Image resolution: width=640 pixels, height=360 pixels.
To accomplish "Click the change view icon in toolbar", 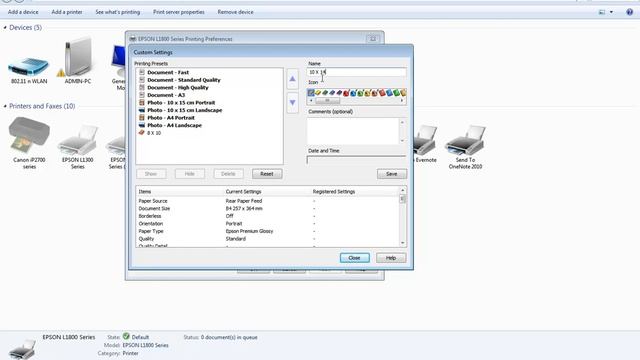I will 602,12.
